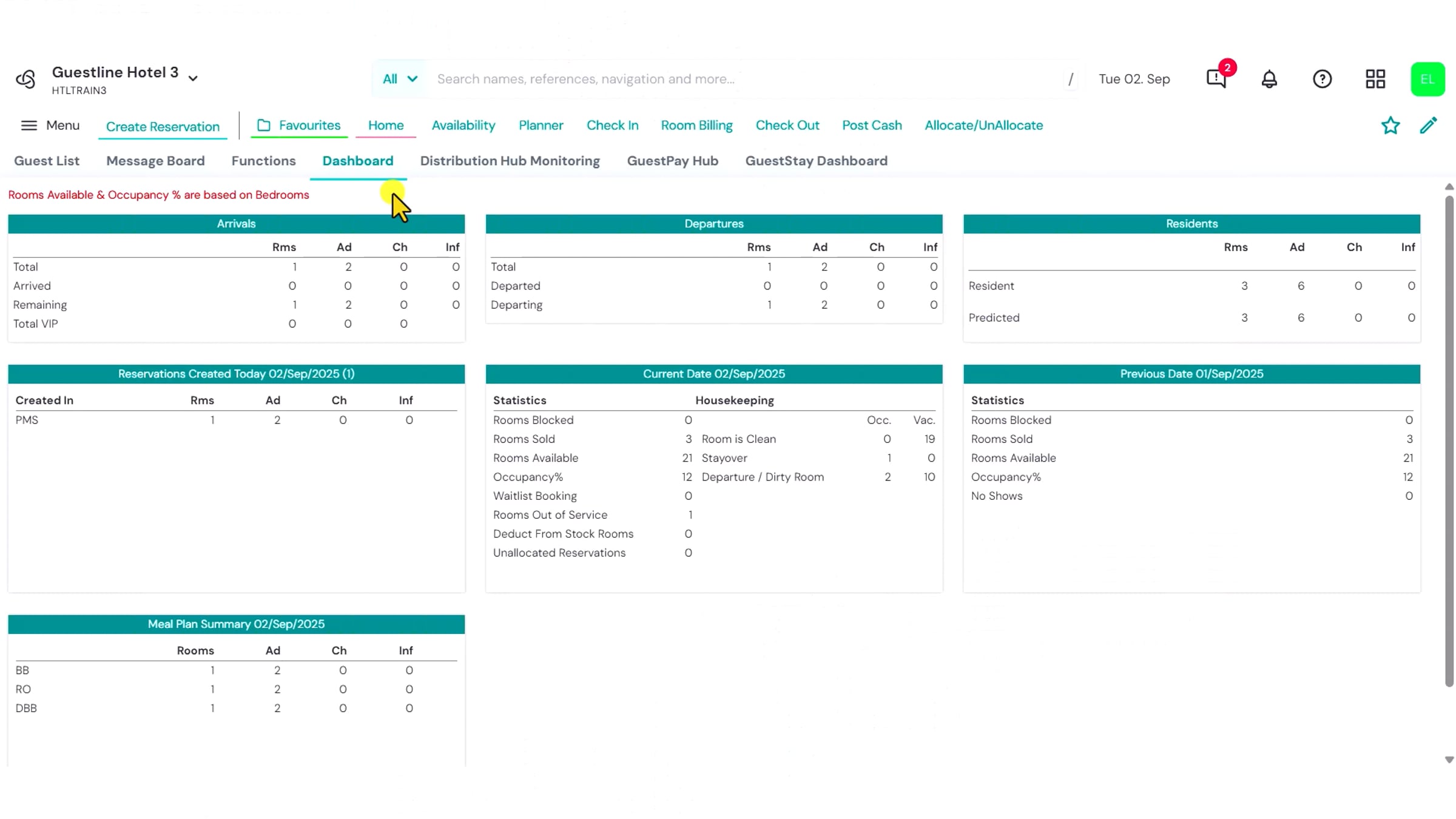
Task: Open the Distribution Hub Monitoring tab
Action: 510,161
